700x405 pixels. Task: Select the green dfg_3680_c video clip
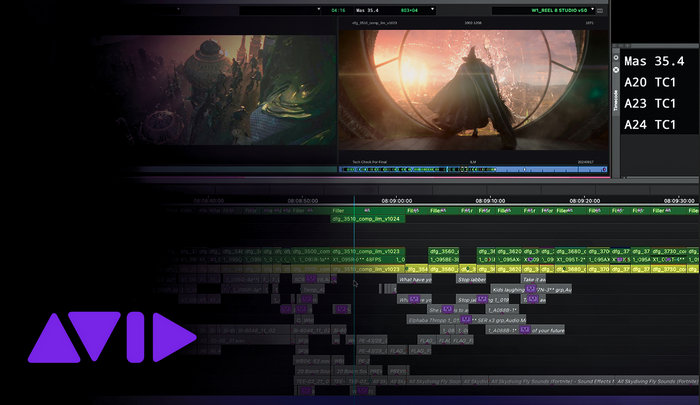571,251
